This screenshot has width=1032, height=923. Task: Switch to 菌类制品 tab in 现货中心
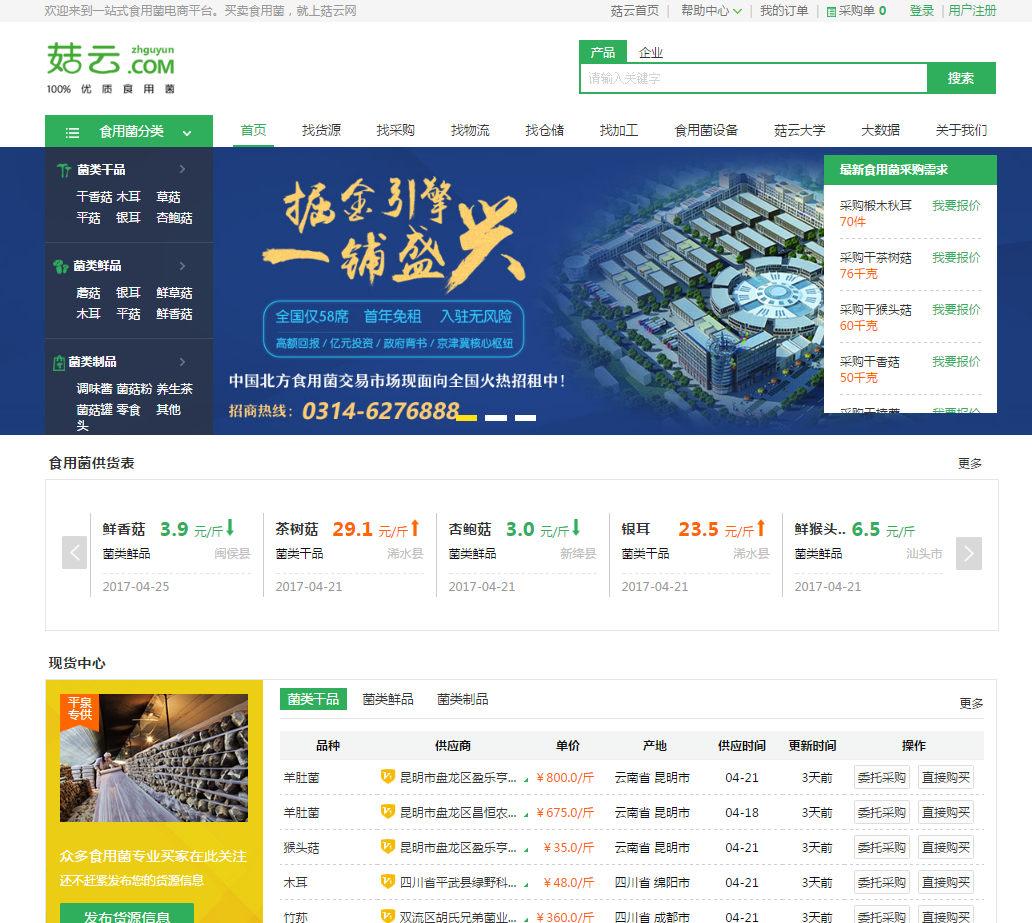[x=463, y=699]
